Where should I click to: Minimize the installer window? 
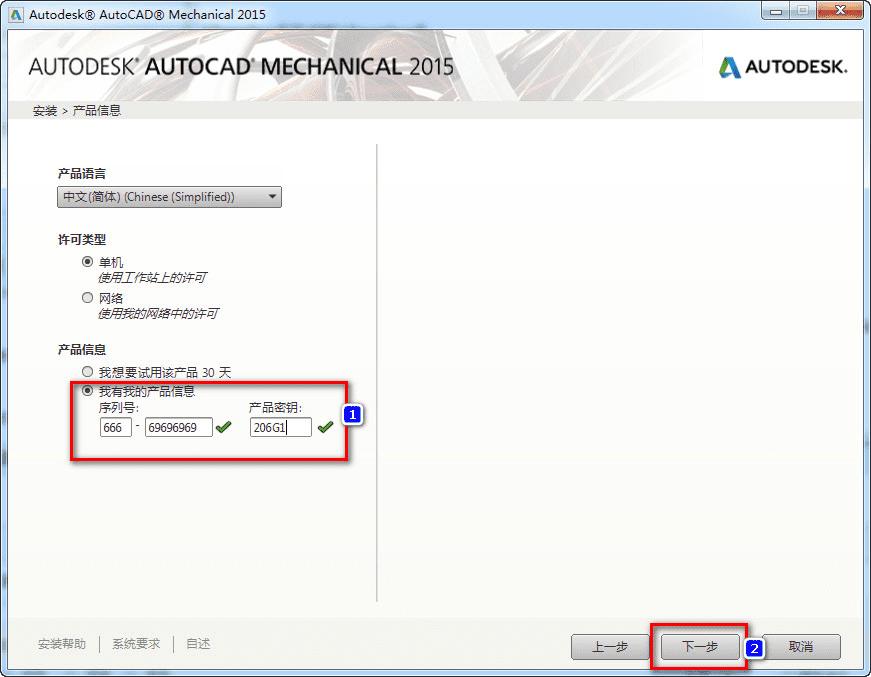777,11
